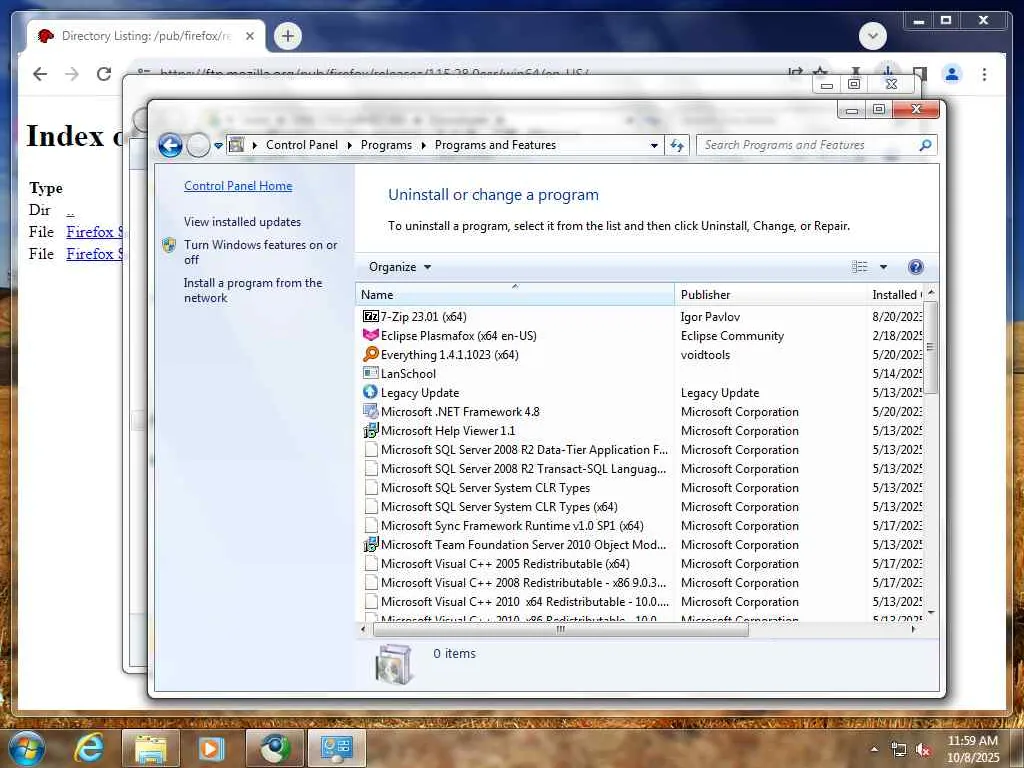Click the muted volume tray icon

tap(923, 750)
